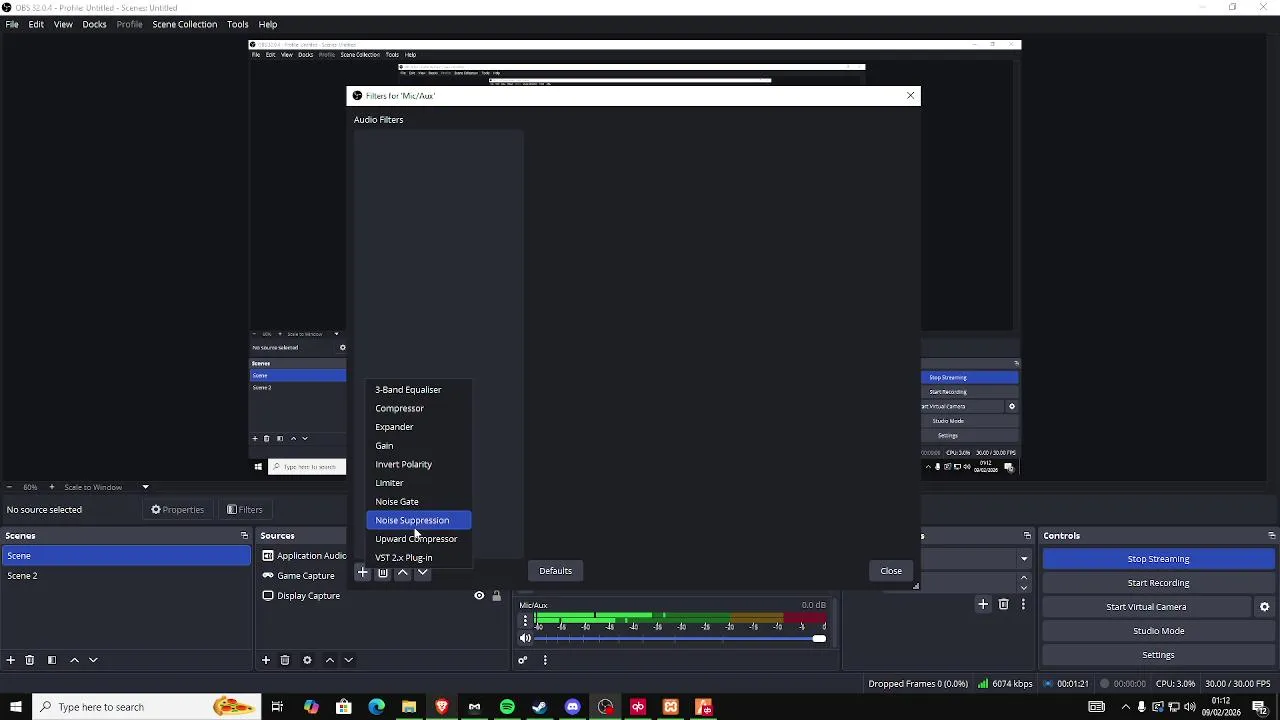Add a new scene in Scenes dock
1280x720 pixels.
pos(11,660)
